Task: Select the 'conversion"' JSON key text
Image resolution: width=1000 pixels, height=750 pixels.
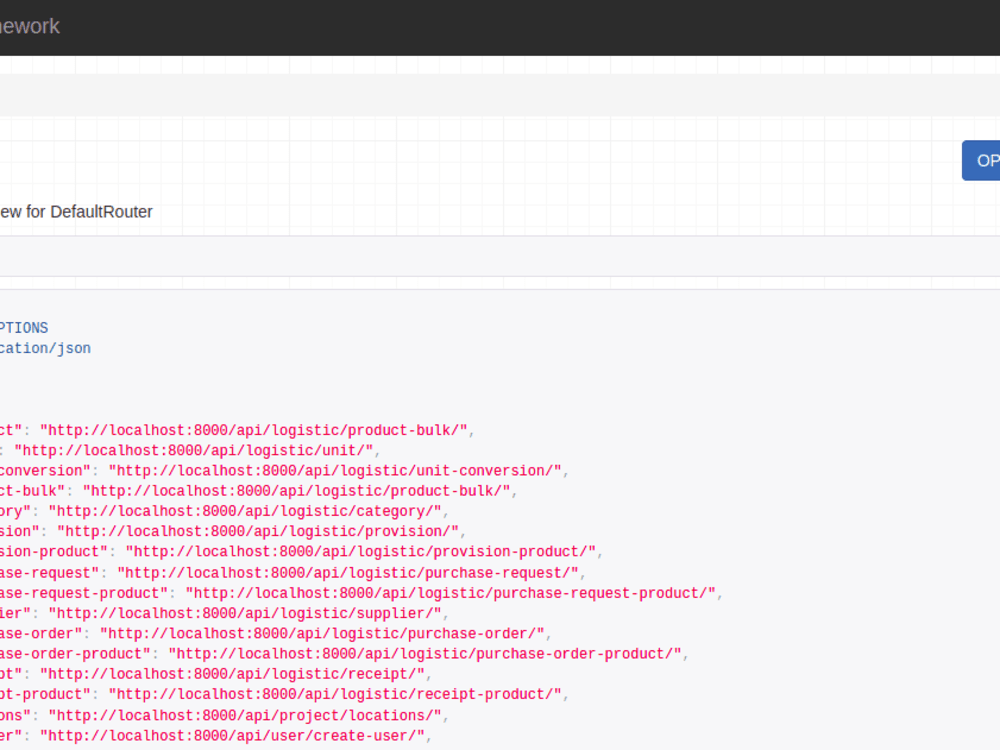Action: pyautogui.click(x=45, y=471)
